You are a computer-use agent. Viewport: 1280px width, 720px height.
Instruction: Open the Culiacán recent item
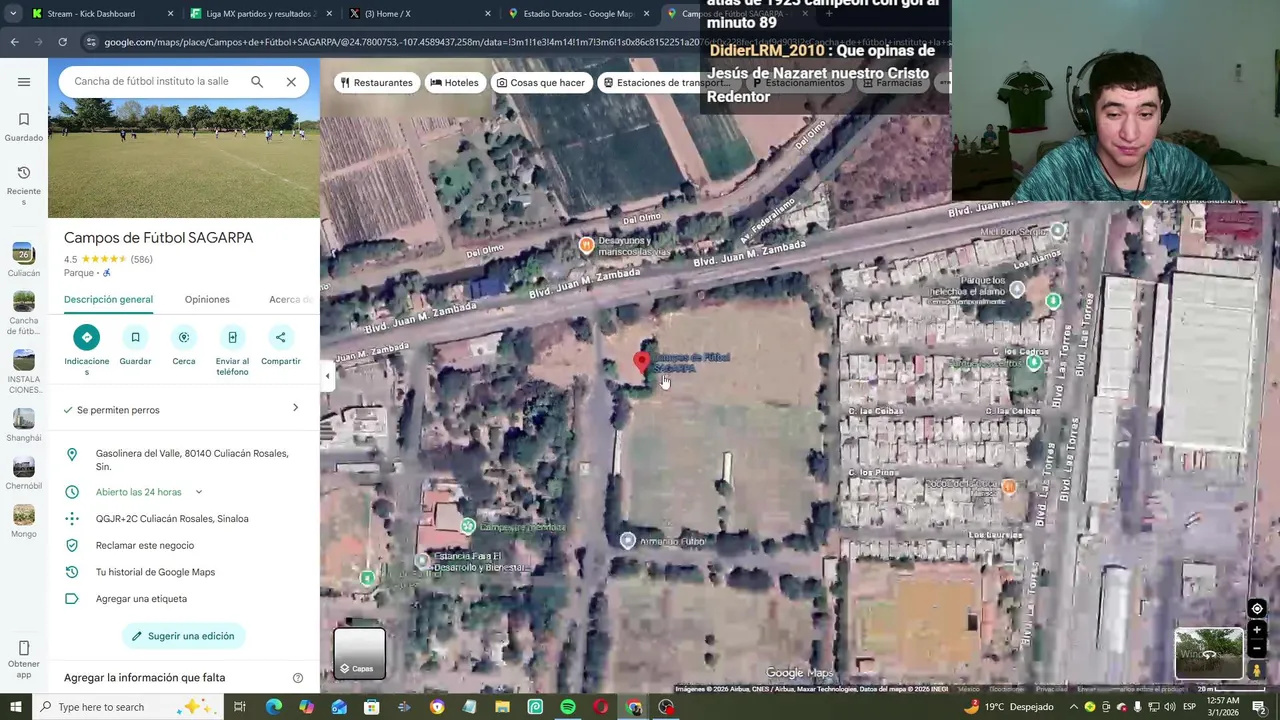tap(24, 259)
